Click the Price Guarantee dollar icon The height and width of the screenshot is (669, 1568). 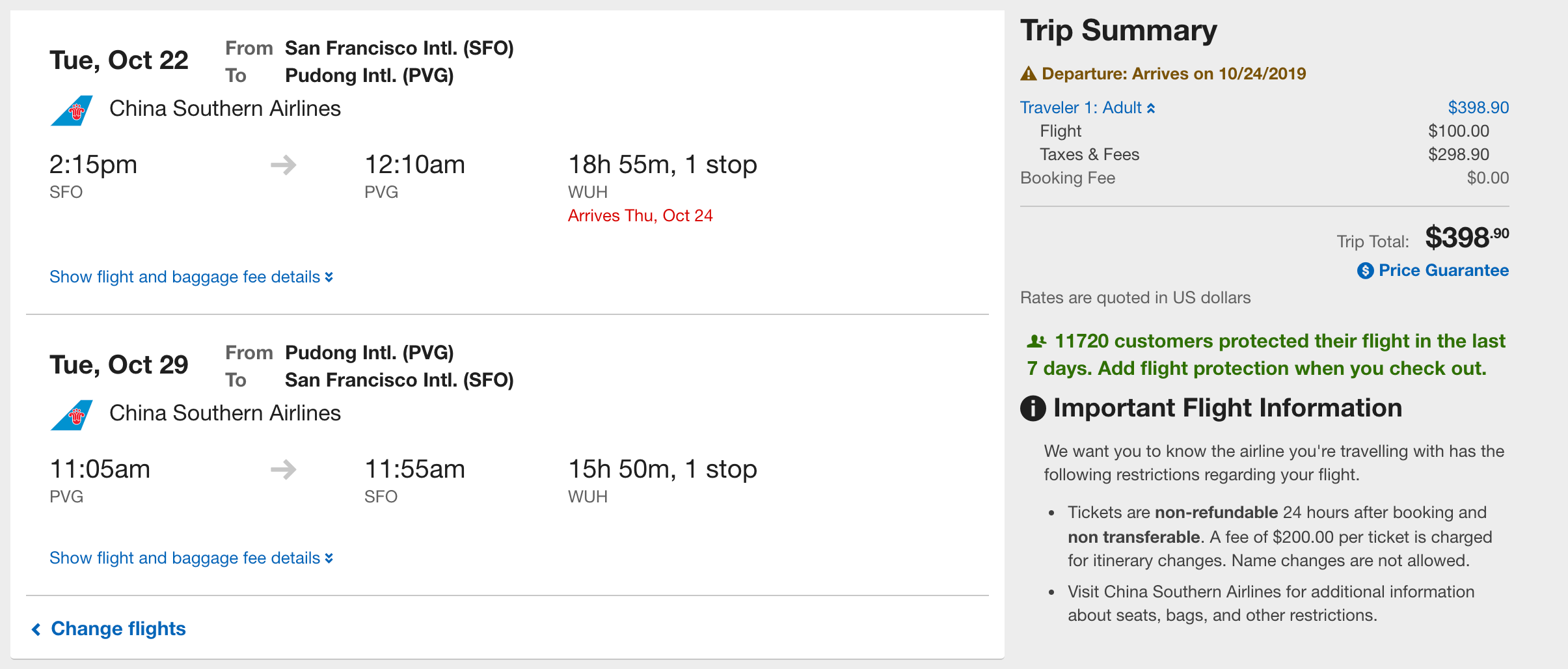1365,271
